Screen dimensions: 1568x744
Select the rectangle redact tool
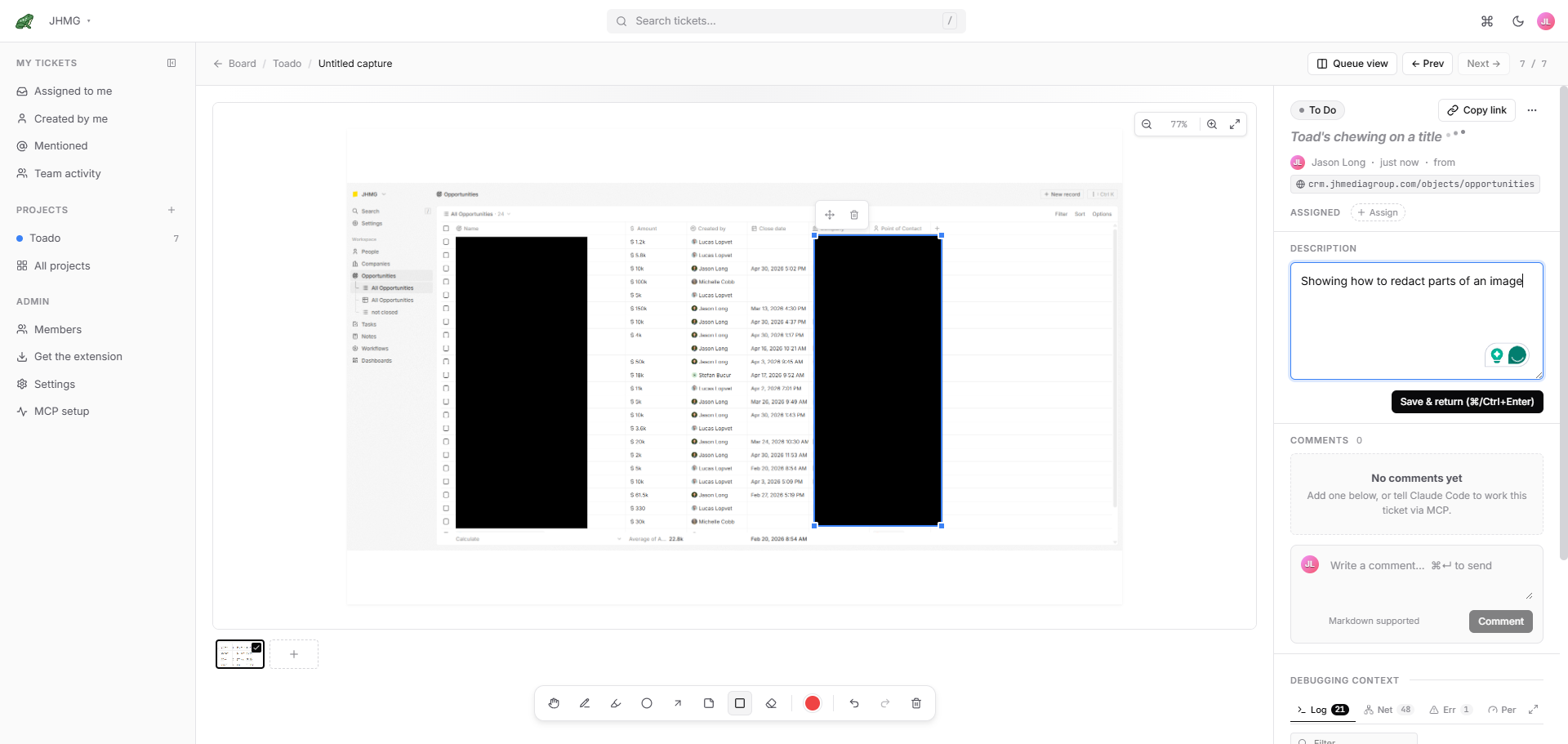point(740,703)
